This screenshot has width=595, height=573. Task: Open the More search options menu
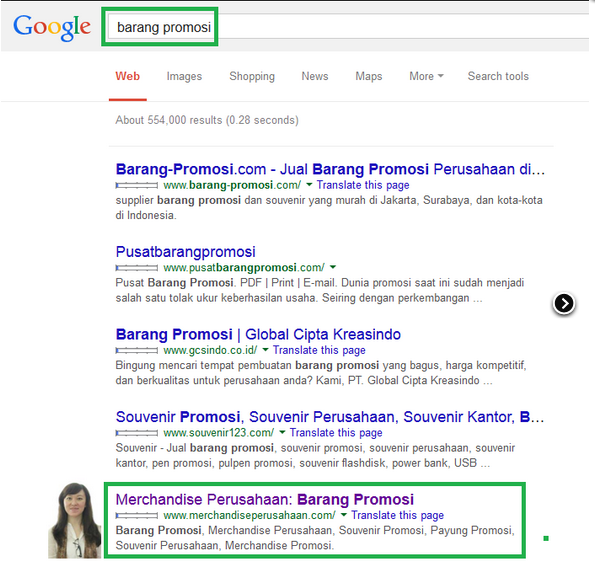tap(426, 76)
